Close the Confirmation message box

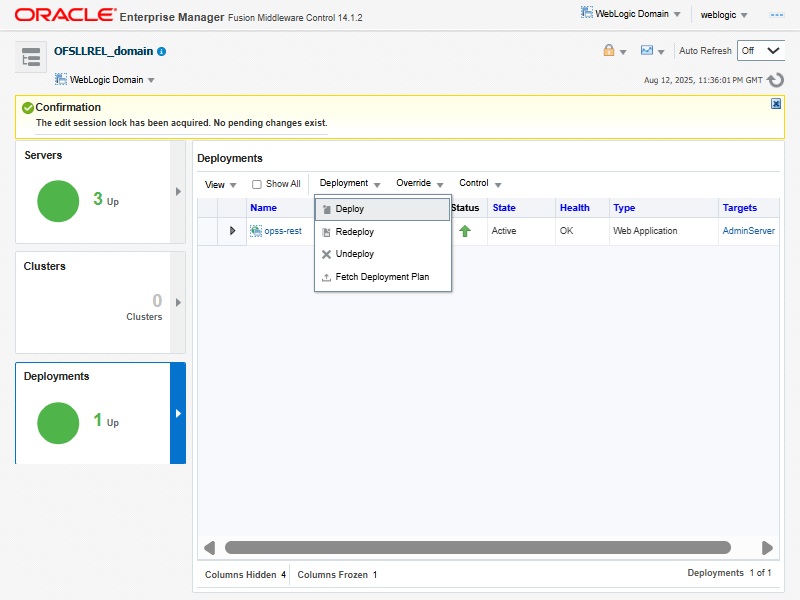click(x=776, y=104)
